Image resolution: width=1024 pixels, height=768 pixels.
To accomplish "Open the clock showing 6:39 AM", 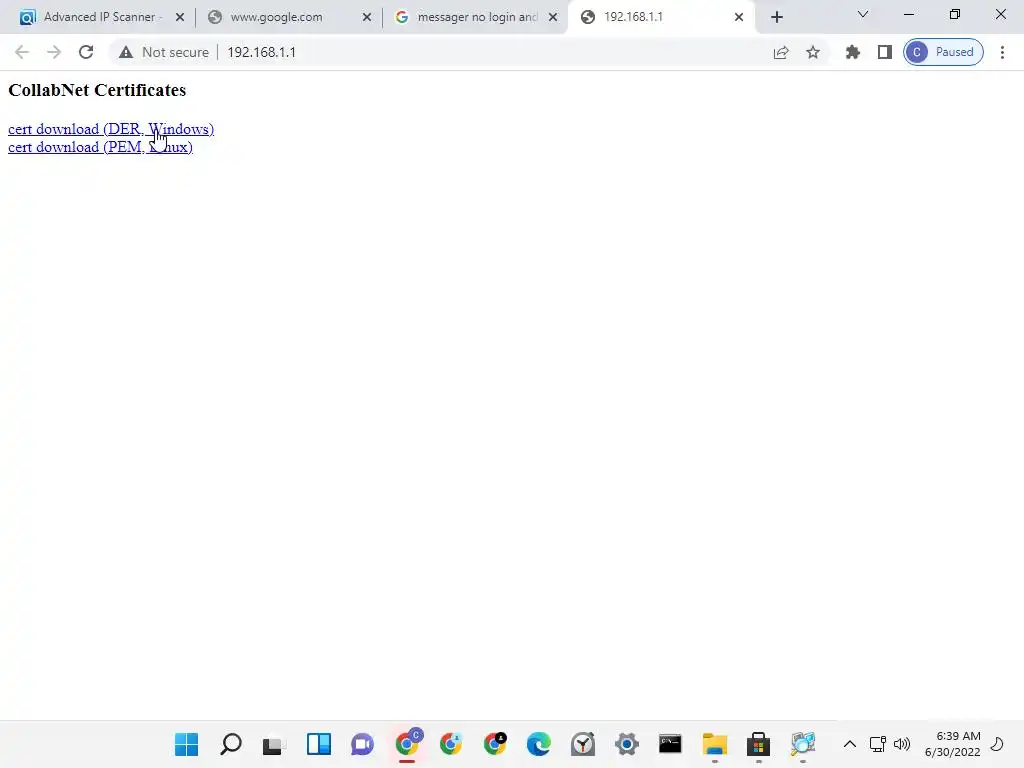I will pyautogui.click(x=953, y=744).
